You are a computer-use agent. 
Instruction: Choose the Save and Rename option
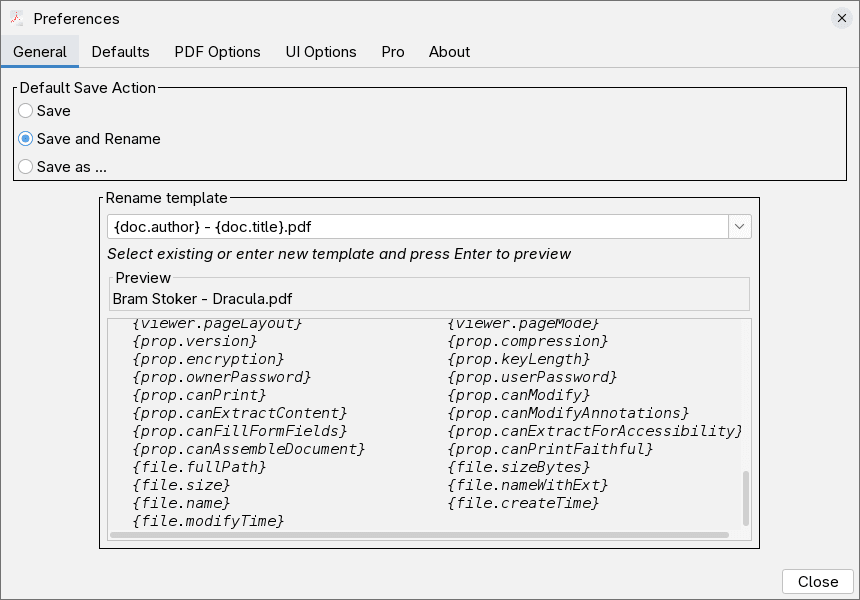point(26,139)
